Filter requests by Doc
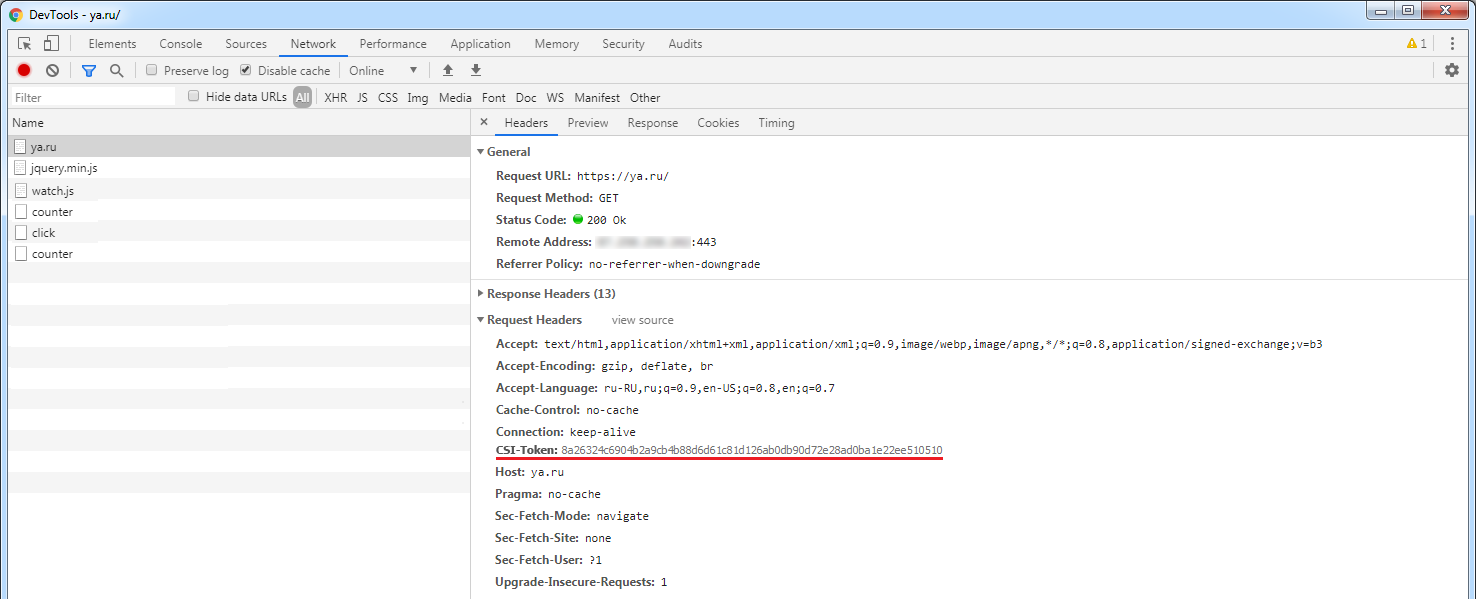Screen dimensions: 1476x599 526,98
